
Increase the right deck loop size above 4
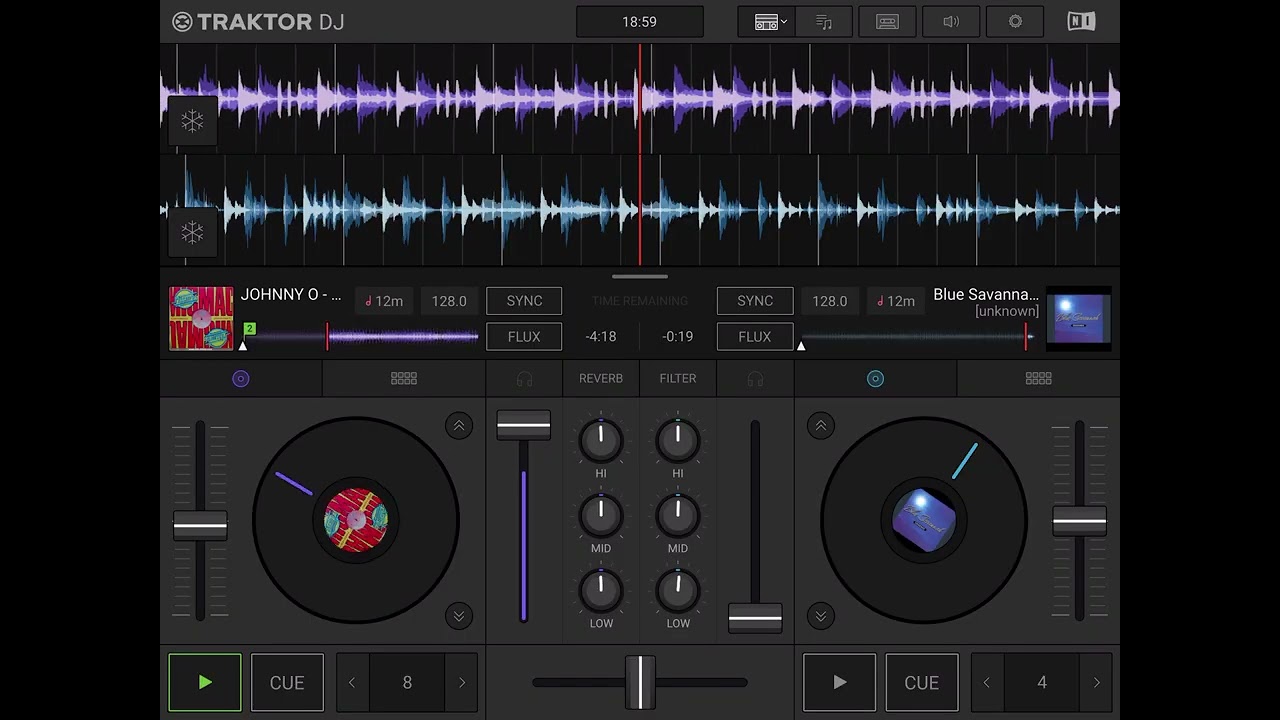pos(1097,682)
